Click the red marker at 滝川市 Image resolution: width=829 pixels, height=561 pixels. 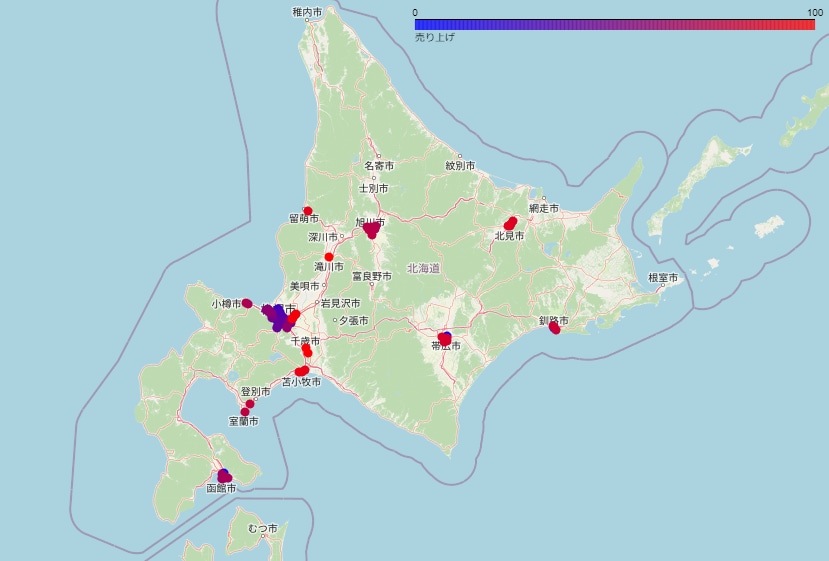[329, 257]
